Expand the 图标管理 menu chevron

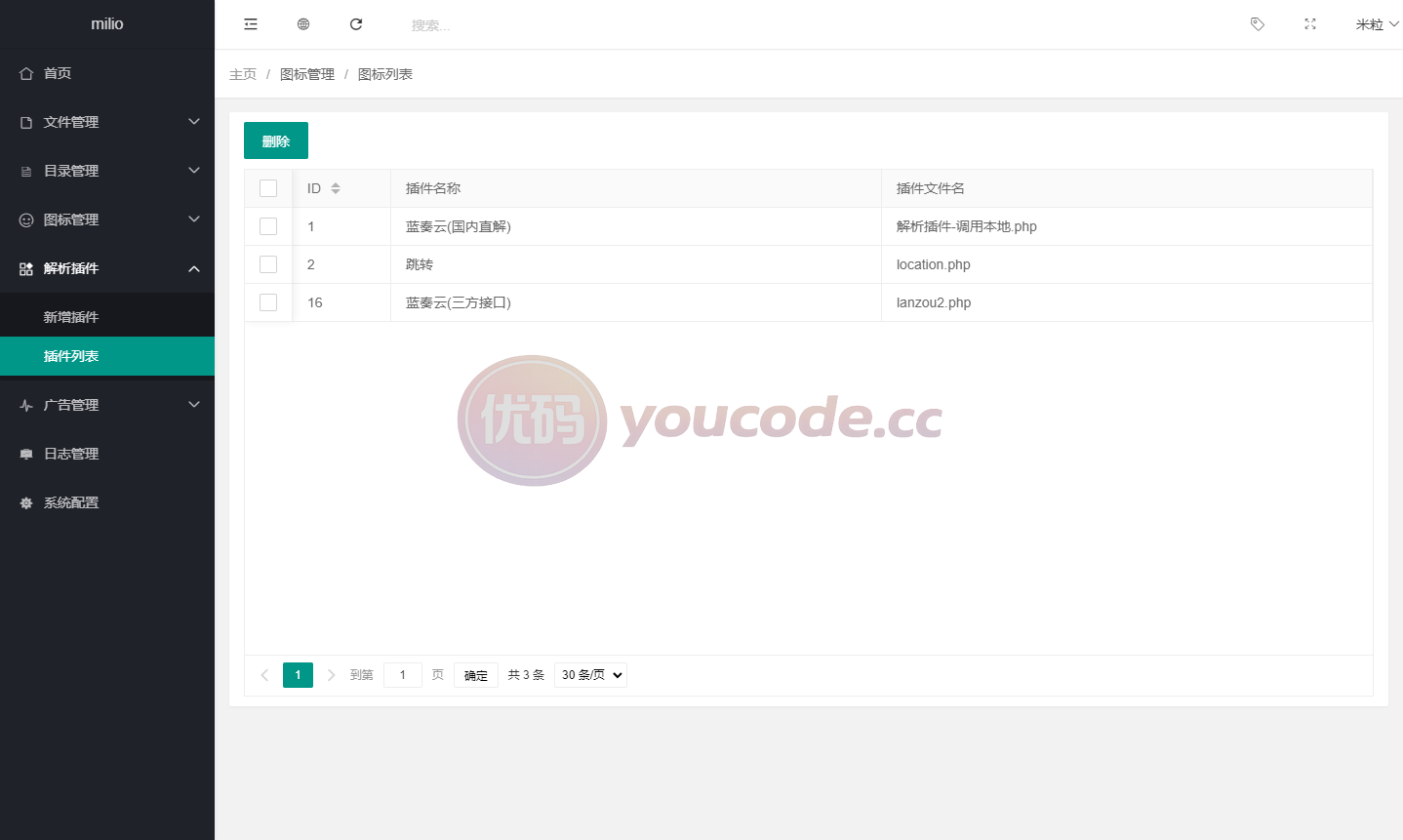[x=194, y=220]
